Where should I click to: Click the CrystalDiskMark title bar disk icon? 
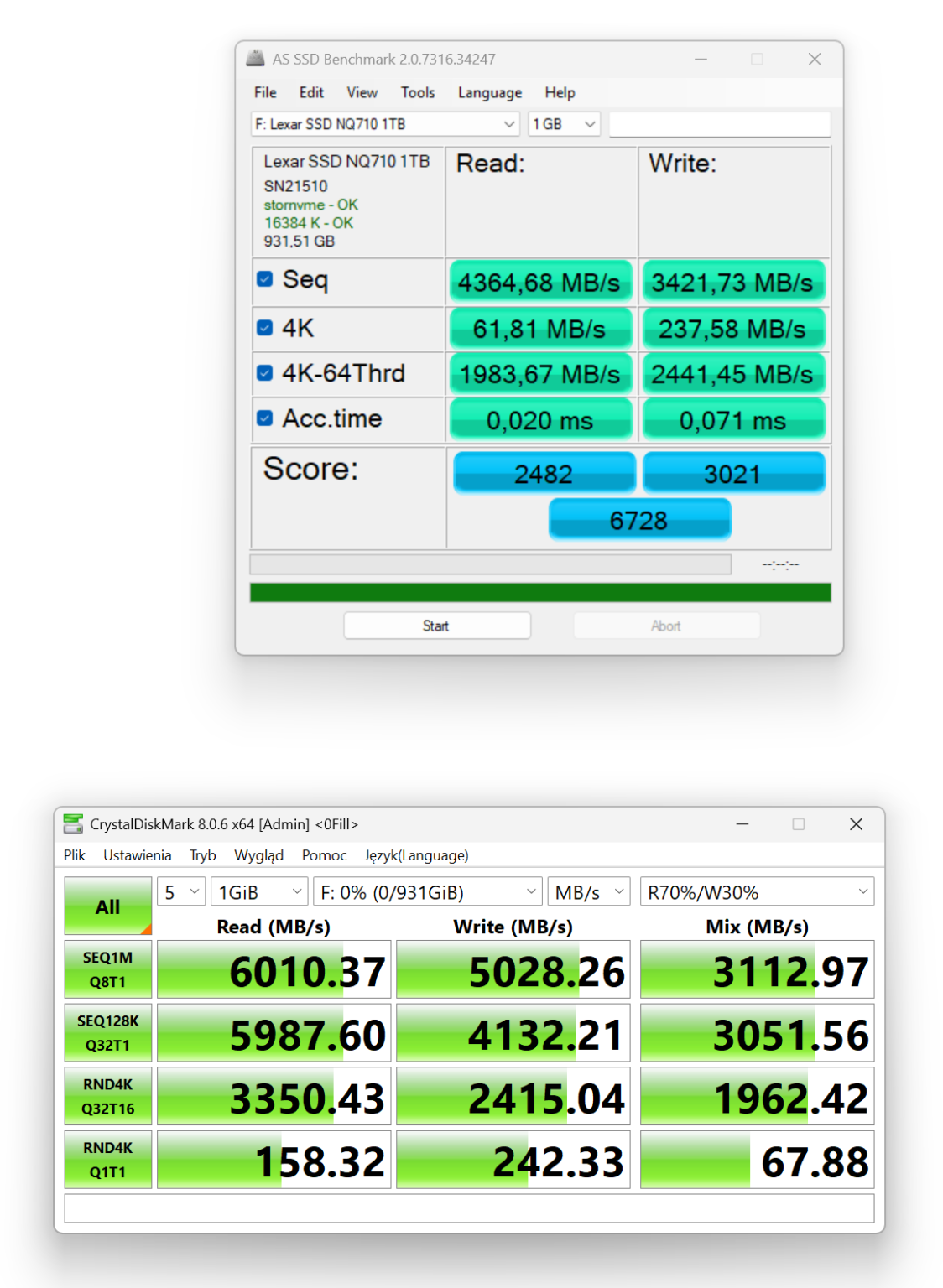pyautogui.click(x=74, y=825)
